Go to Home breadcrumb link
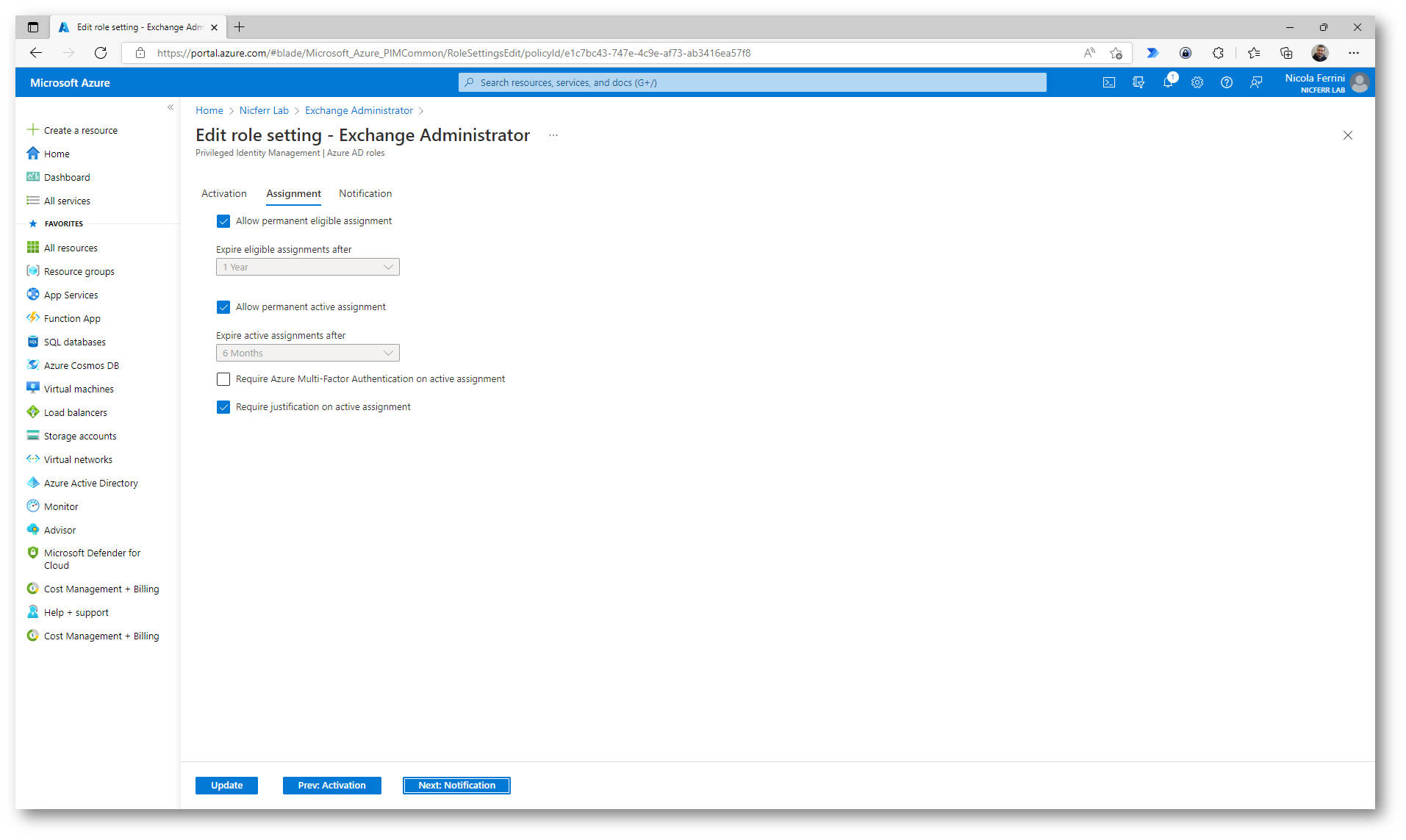Image resolution: width=1406 pixels, height=840 pixels. (x=209, y=111)
